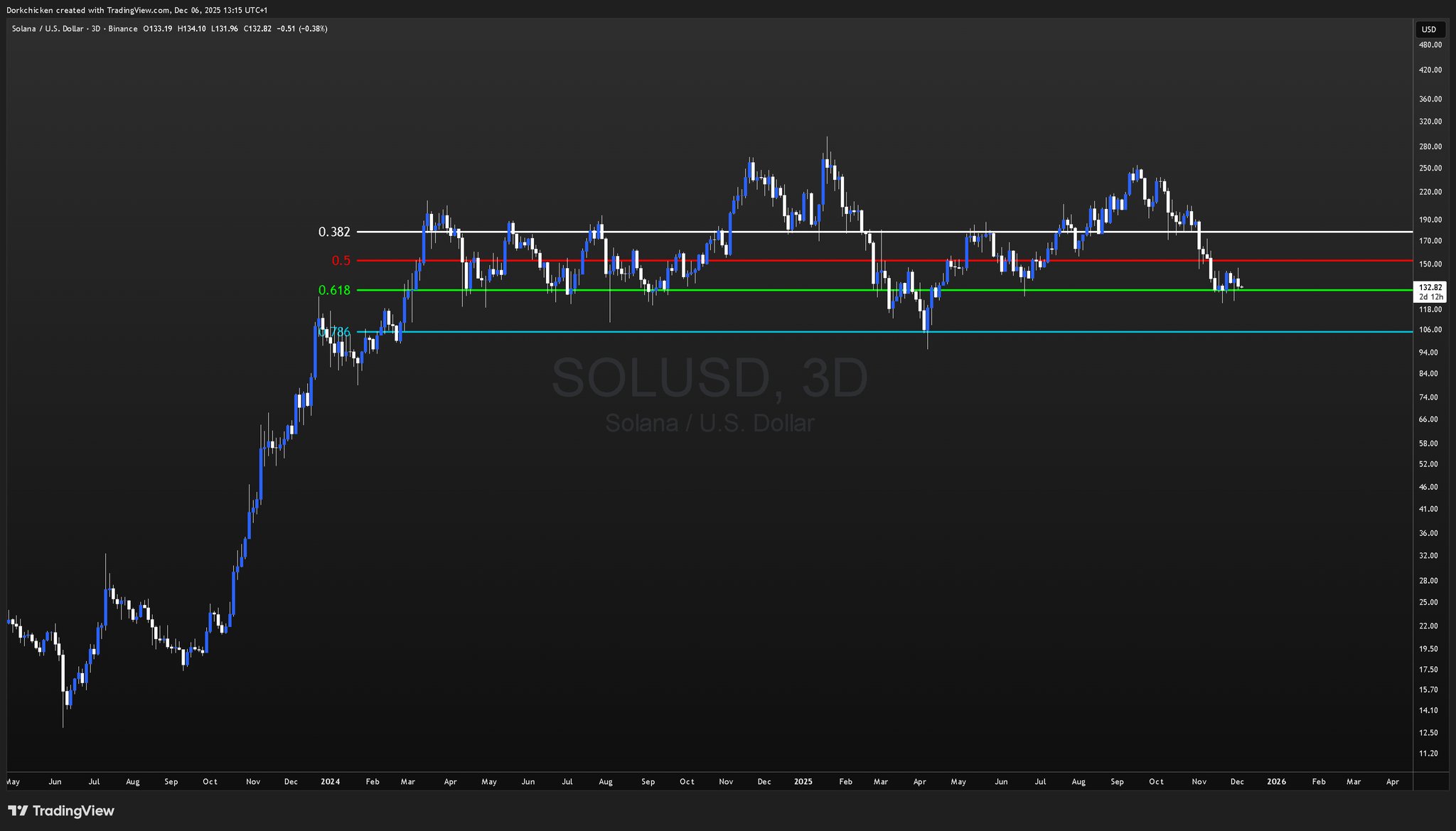The width and height of the screenshot is (1456, 831).
Task: Select the 0.382 Fibonacci level label
Action: coord(334,232)
